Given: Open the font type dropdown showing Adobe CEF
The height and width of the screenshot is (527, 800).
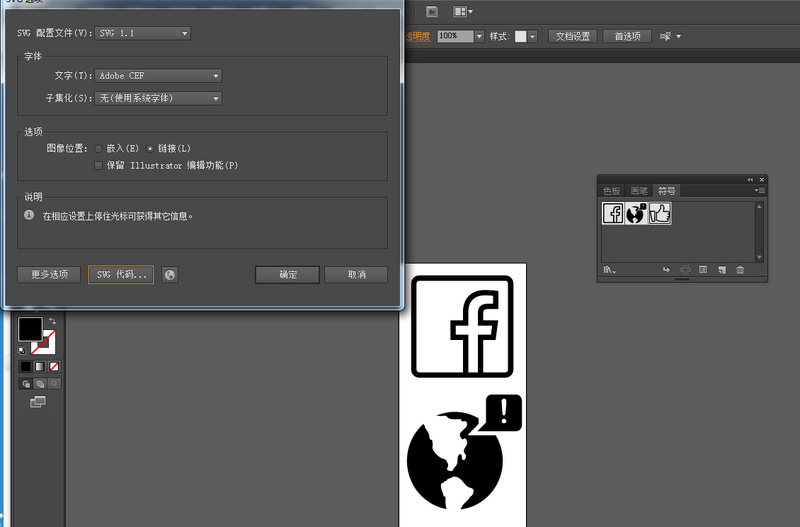Looking at the screenshot, I should [x=158, y=76].
